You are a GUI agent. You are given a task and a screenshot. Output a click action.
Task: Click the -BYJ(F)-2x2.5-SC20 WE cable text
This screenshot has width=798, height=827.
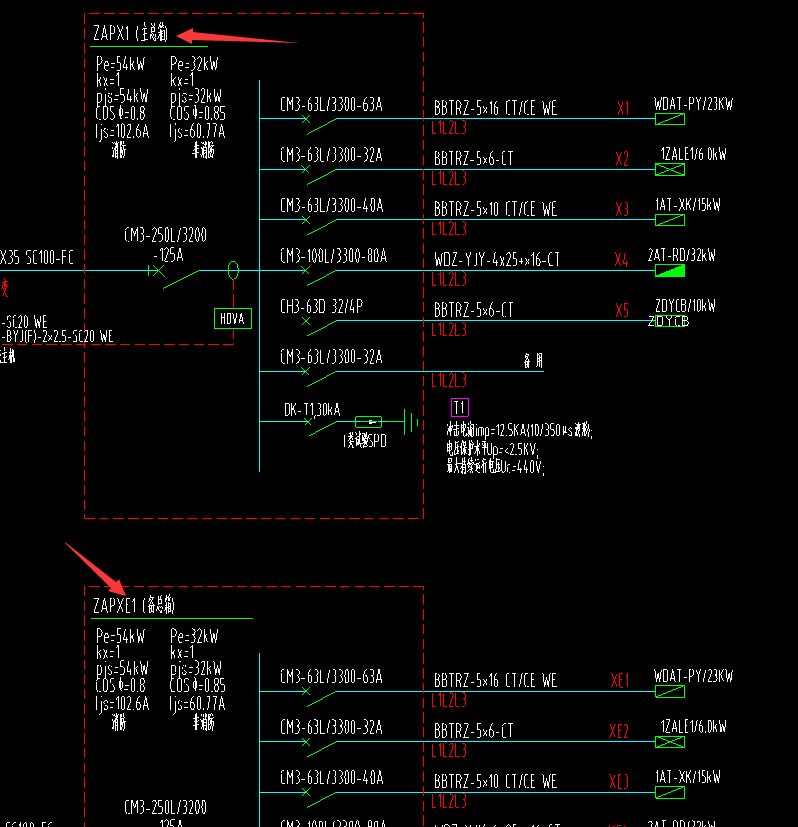click(57, 336)
